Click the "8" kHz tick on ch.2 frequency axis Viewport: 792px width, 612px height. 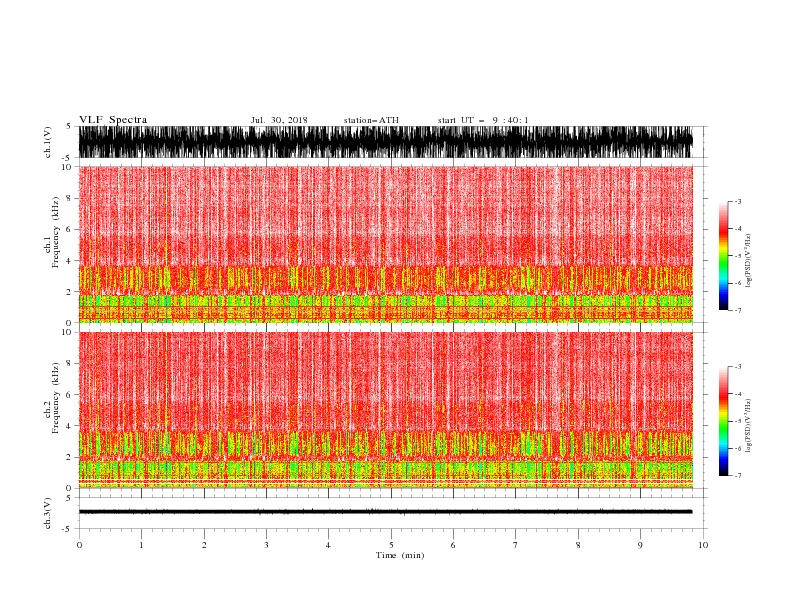(69, 364)
